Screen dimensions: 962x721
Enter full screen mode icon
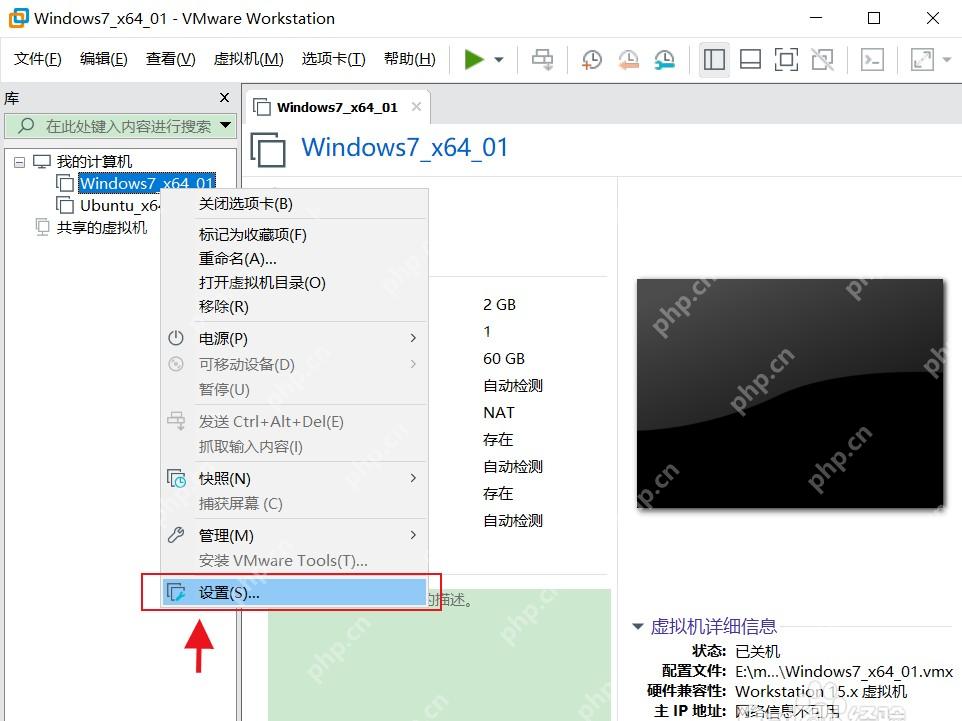pos(787,60)
